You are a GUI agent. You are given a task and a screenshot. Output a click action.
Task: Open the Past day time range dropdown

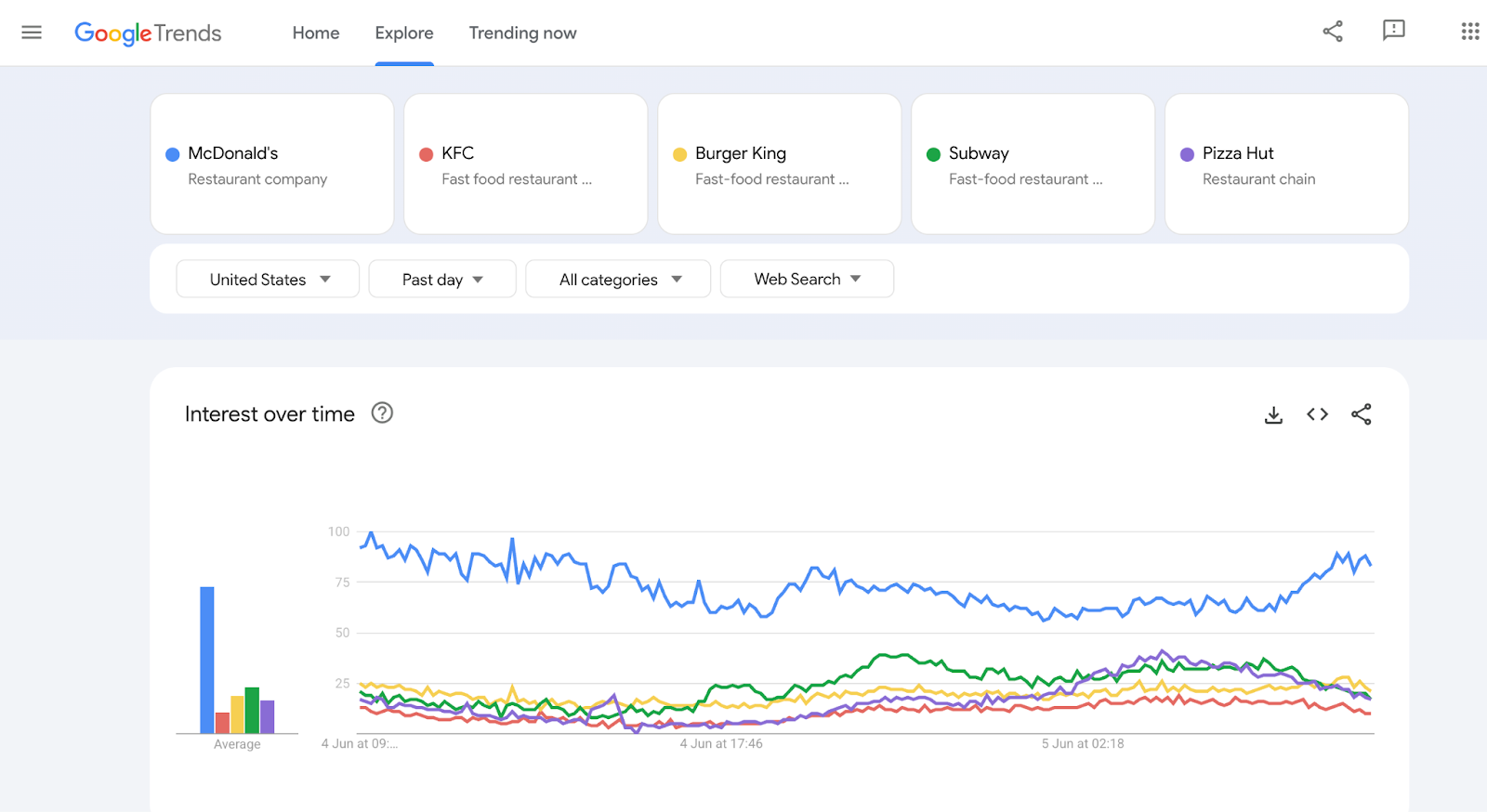point(442,279)
